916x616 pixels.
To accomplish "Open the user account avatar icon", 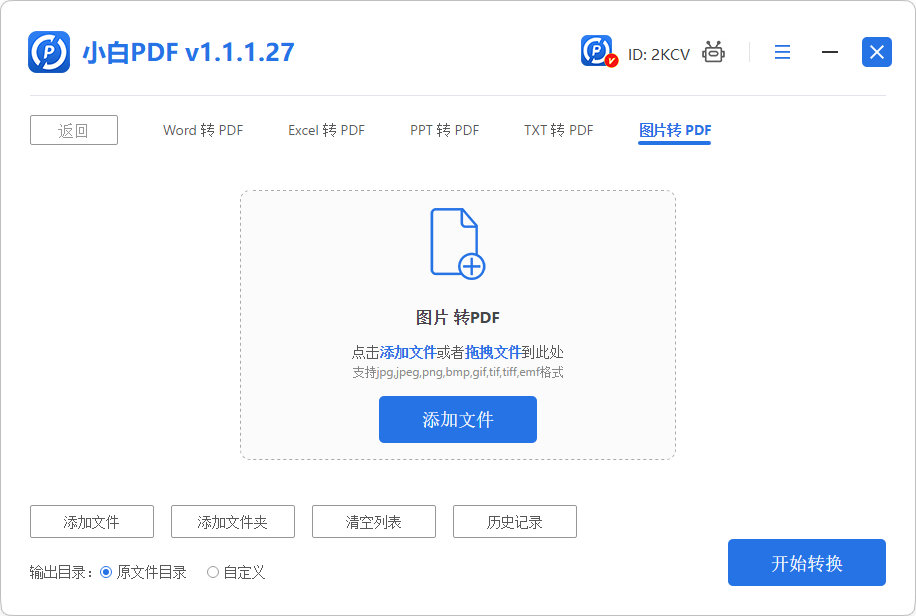I will 599,51.
